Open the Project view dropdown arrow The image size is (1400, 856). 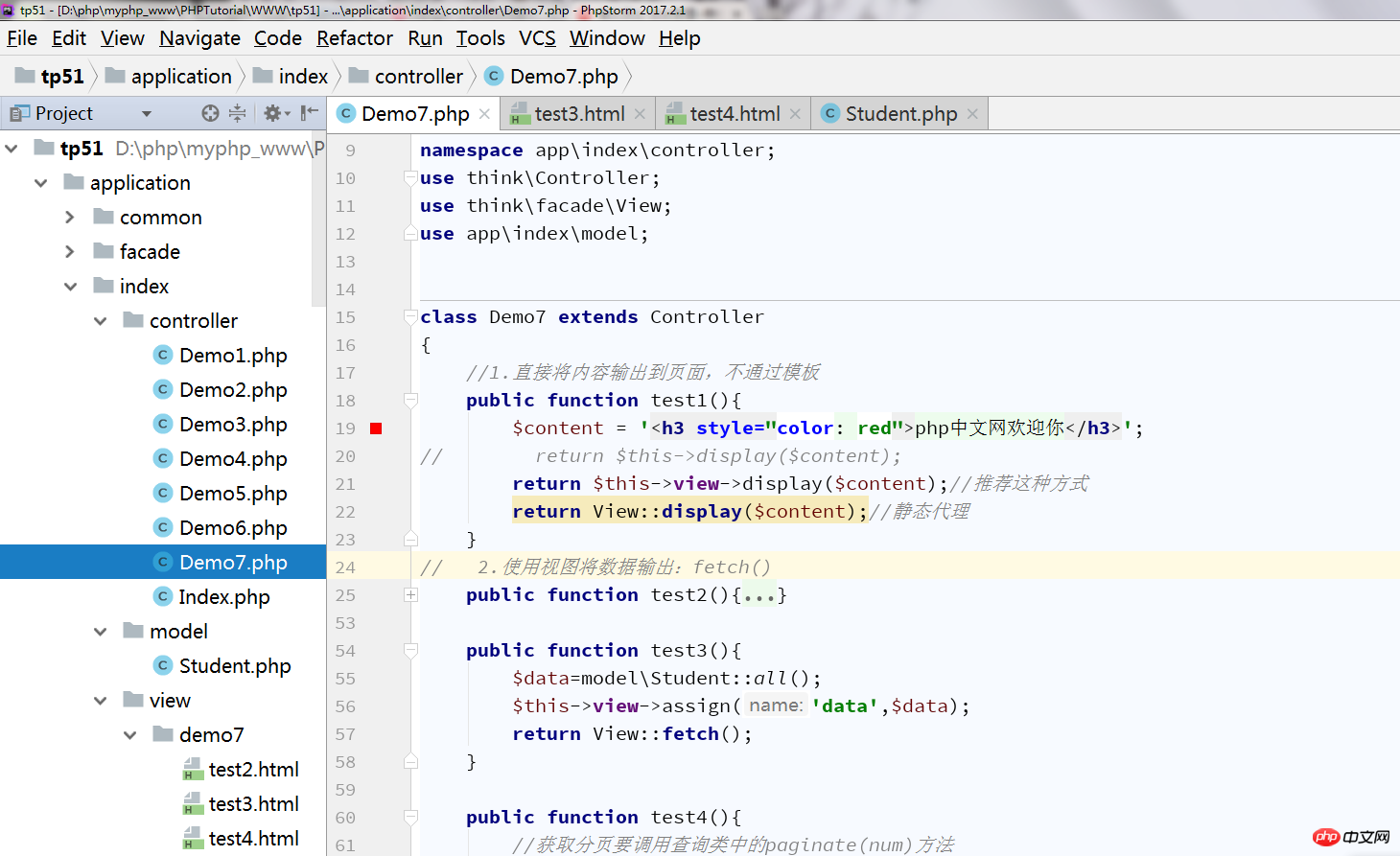(147, 114)
